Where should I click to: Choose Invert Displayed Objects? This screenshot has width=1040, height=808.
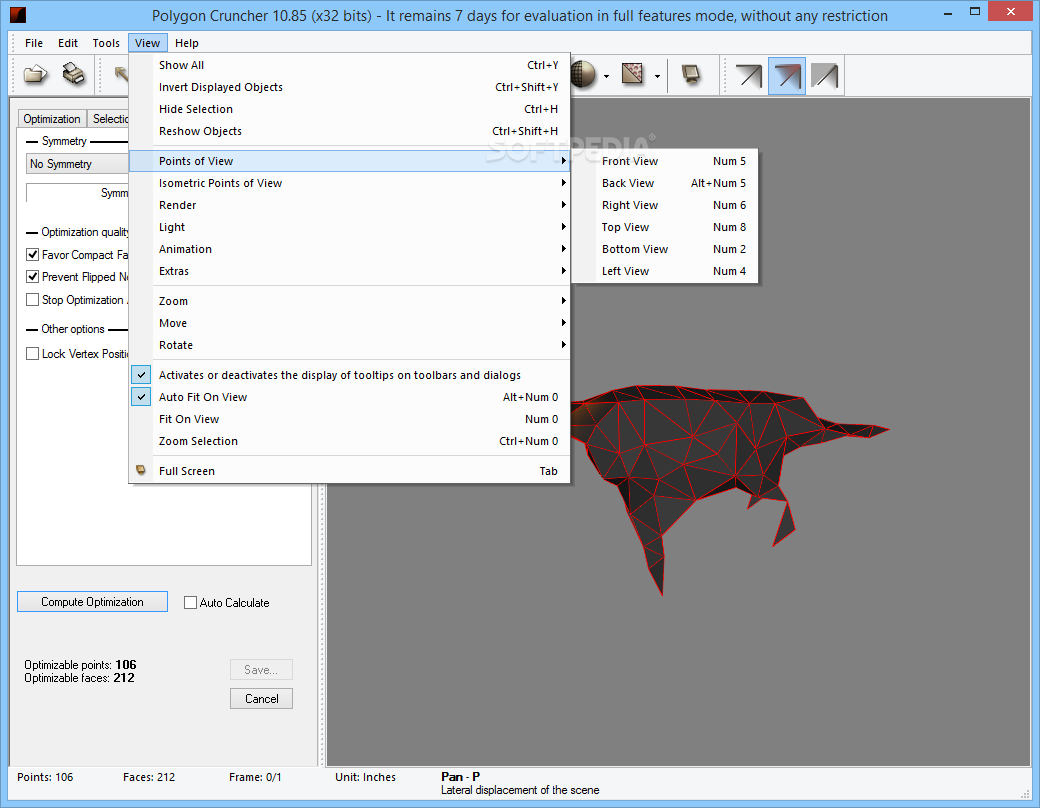[x=350, y=87]
